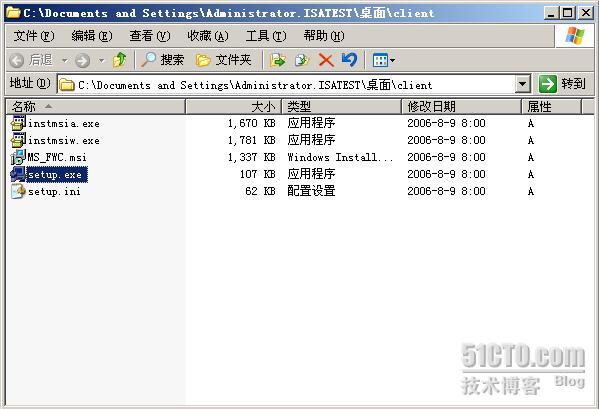
Task: Click the MS_FWC.msi file name
Action: pyautogui.click(x=57, y=157)
